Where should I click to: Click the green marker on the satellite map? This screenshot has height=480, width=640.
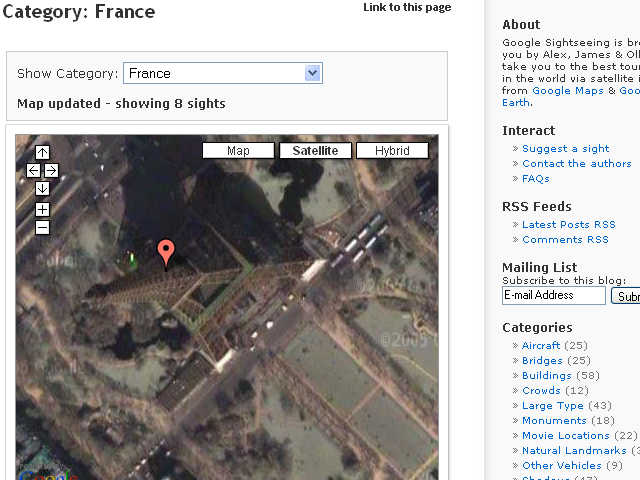[132, 260]
